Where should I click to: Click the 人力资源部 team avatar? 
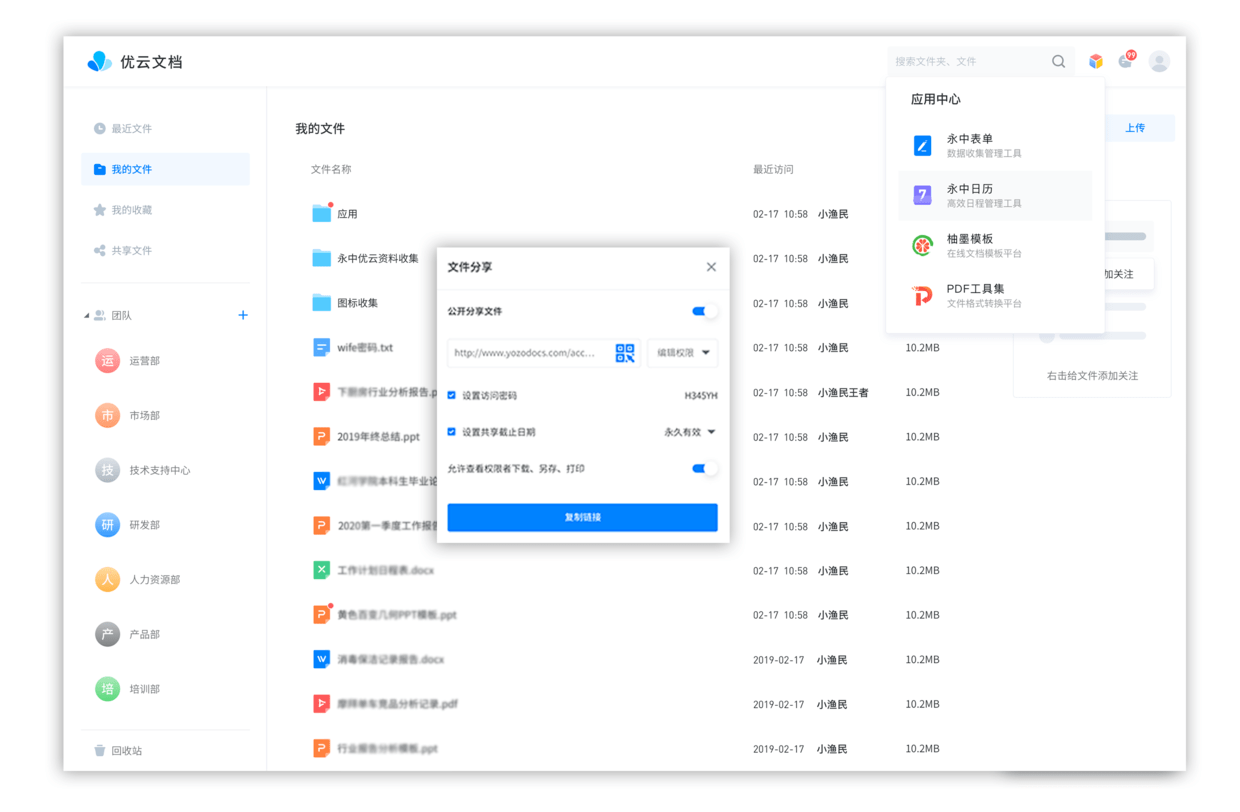(107, 579)
